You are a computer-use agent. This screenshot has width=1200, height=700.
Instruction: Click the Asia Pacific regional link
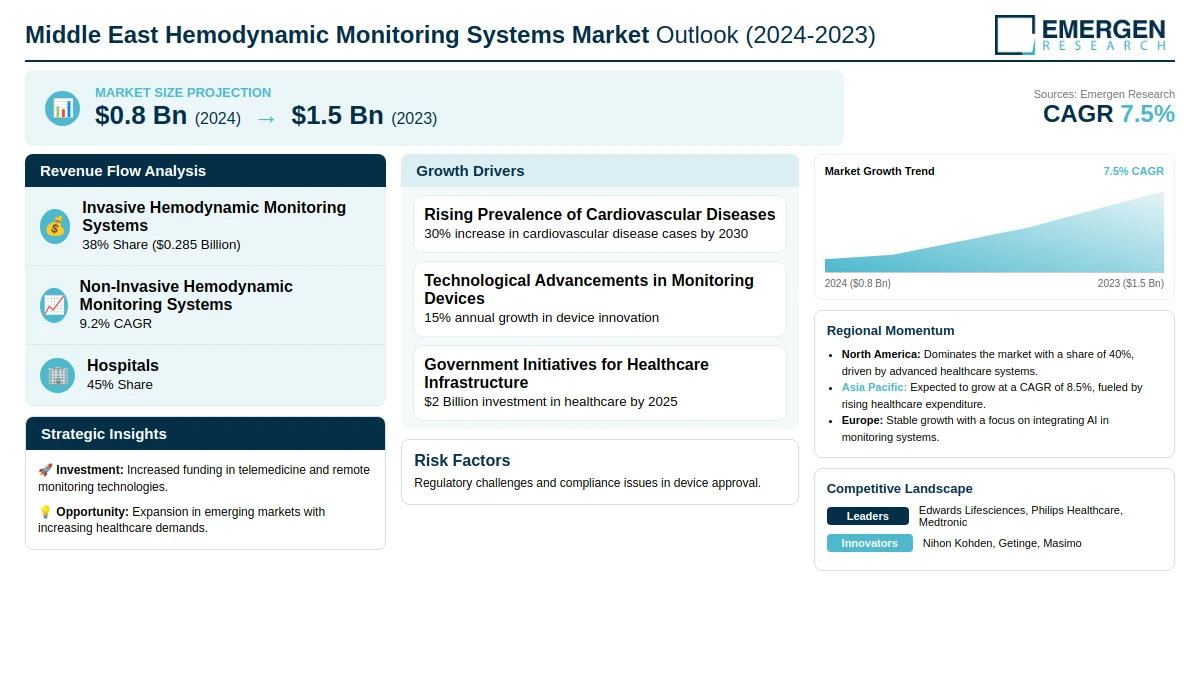coord(874,387)
